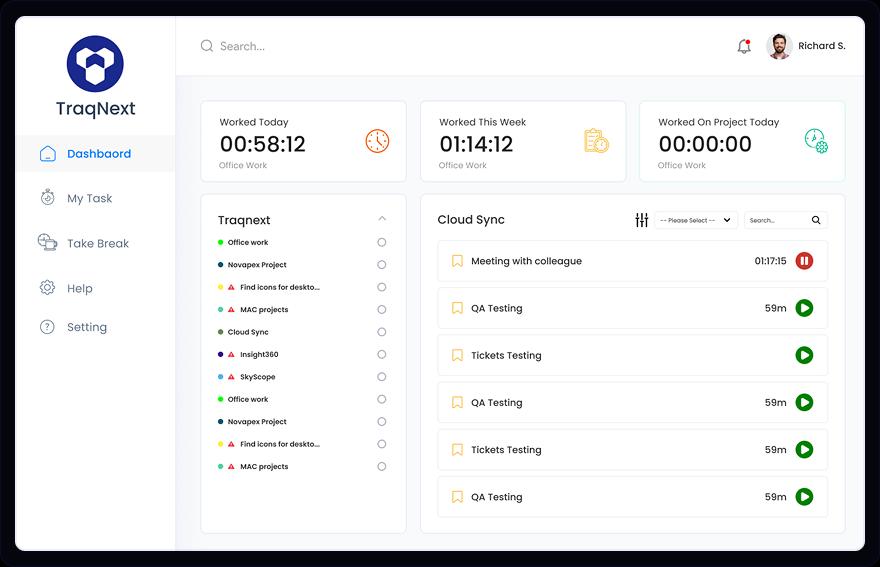This screenshot has height=567, width=880.
Task: Go to Take Break in the sidebar
Action: click(x=97, y=243)
